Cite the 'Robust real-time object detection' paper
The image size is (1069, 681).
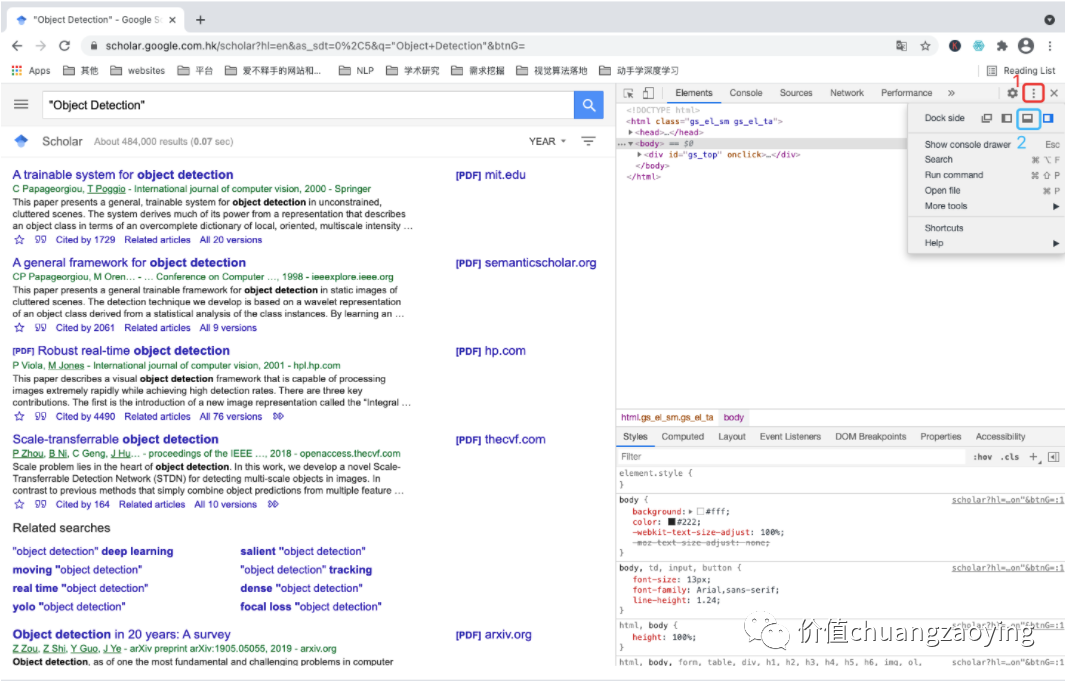(x=41, y=417)
